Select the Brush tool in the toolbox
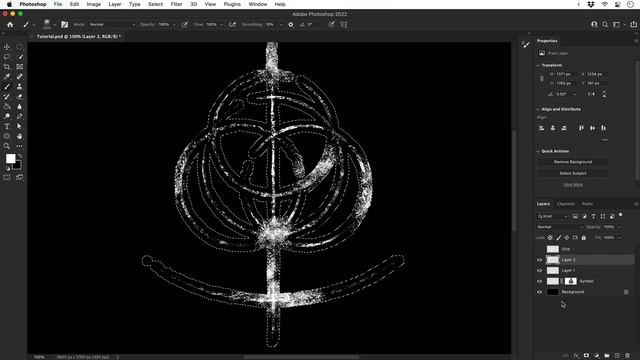 tap(7, 87)
